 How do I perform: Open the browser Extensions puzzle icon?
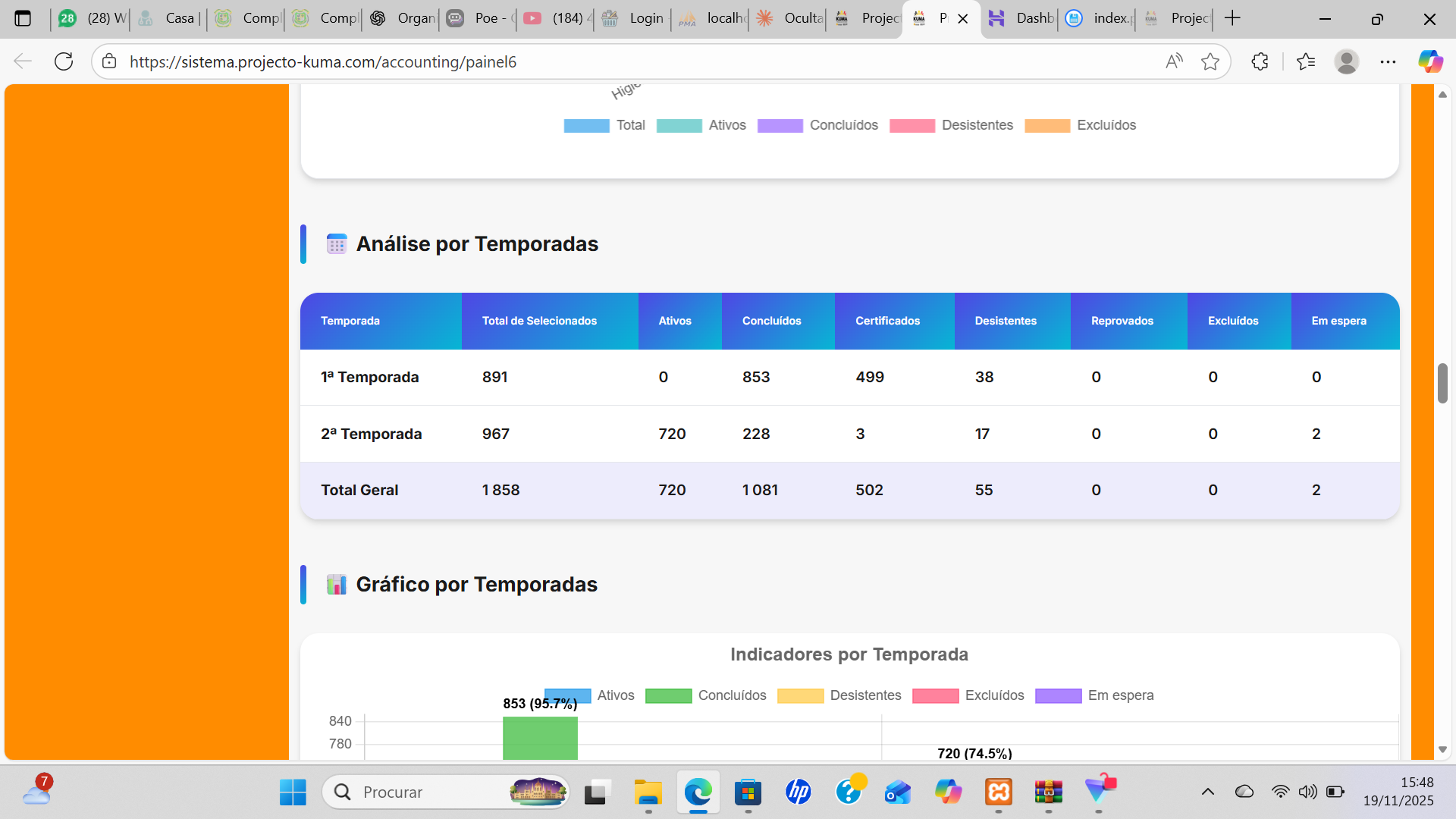tap(1260, 61)
